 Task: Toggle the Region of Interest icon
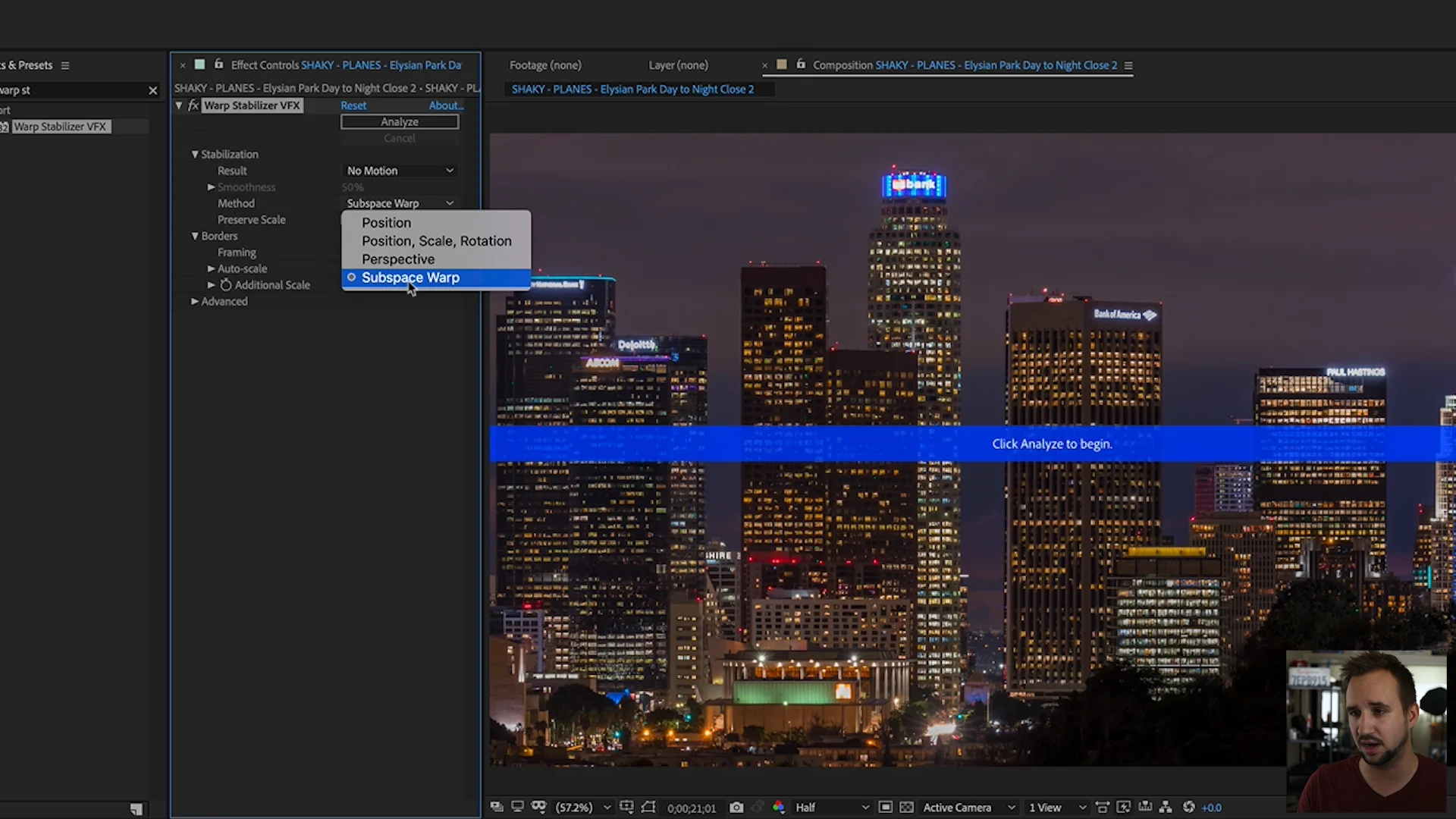648,808
